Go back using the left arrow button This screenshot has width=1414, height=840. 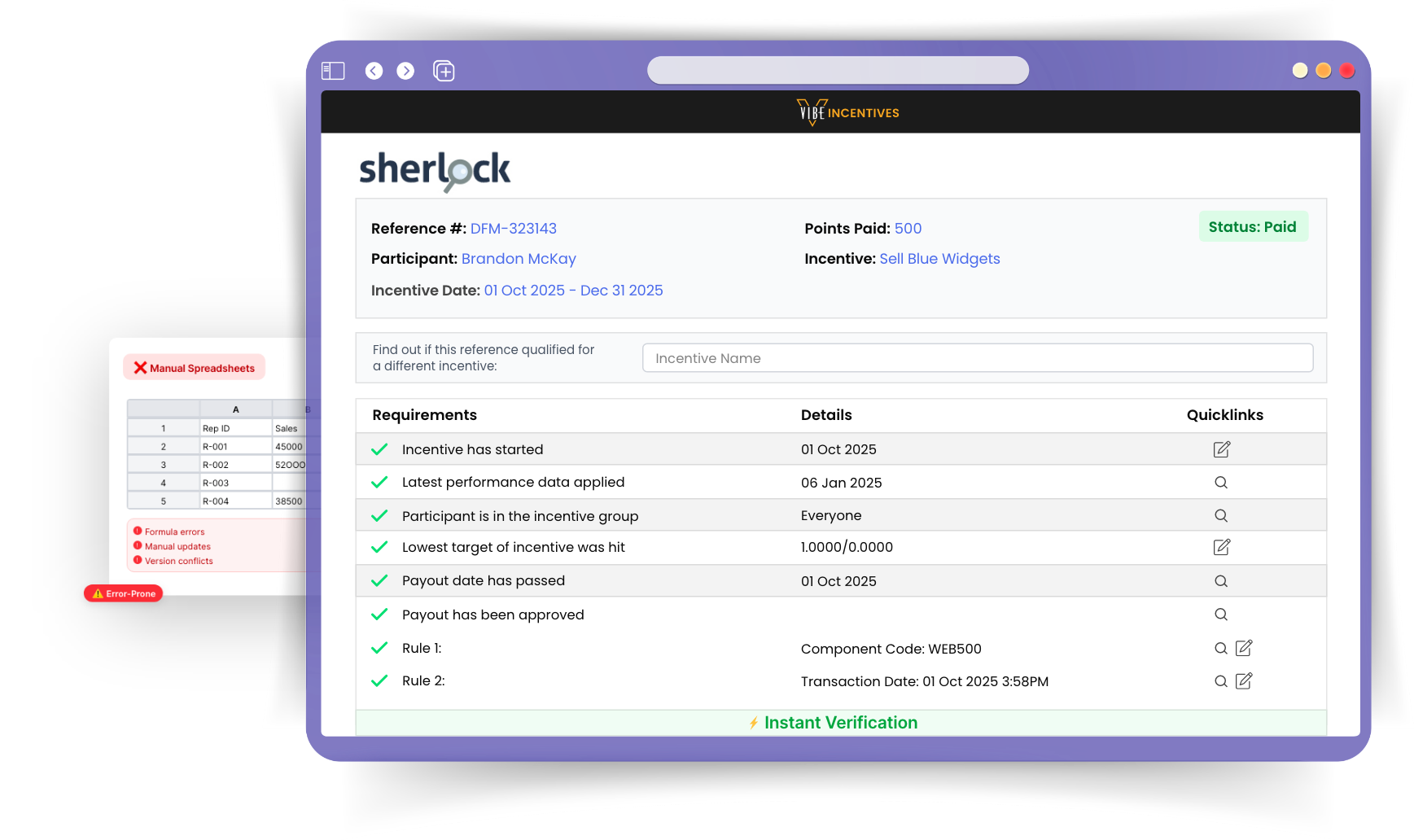tap(374, 71)
